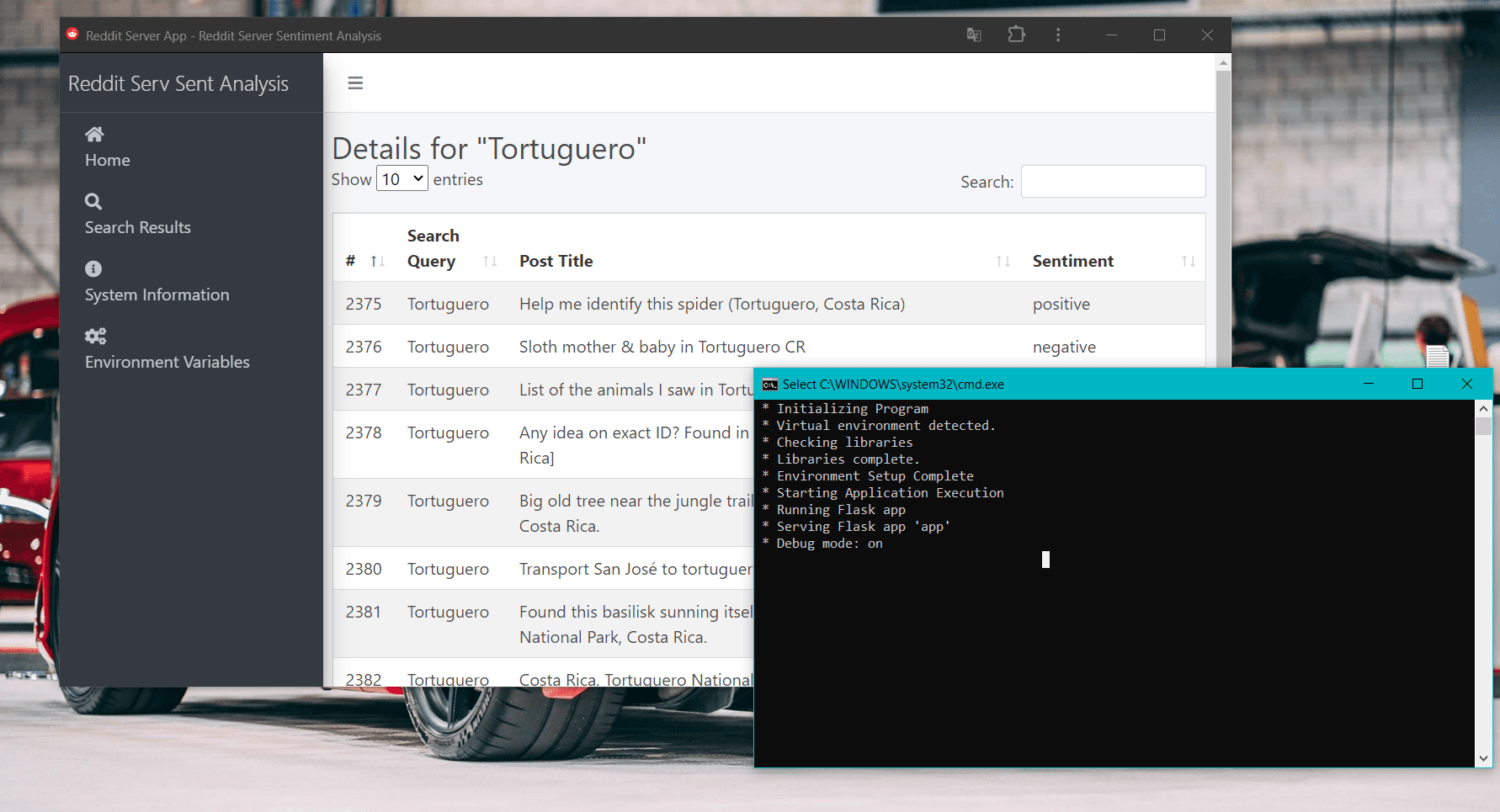Open the three-dot menu in title bar
Image resolution: width=1500 pixels, height=812 pixels.
[x=1058, y=35]
